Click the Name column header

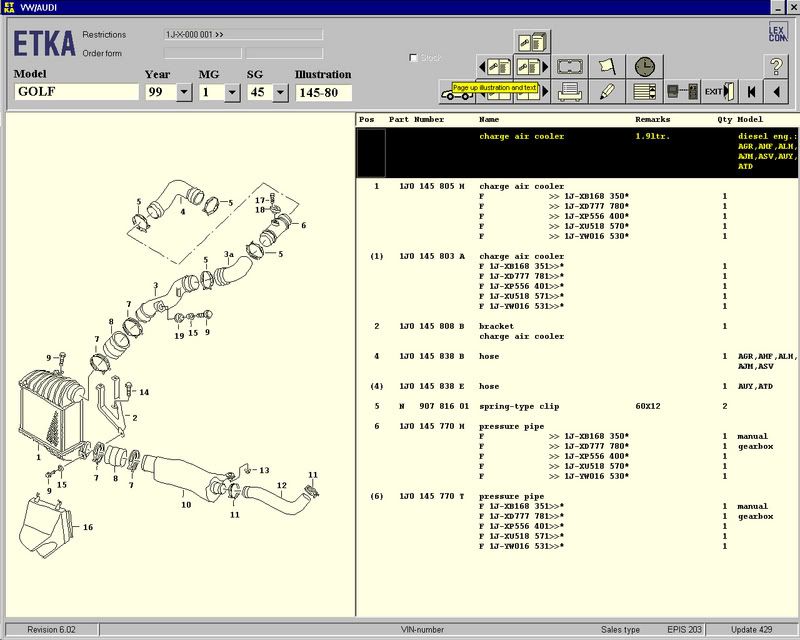tap(489, 119)
